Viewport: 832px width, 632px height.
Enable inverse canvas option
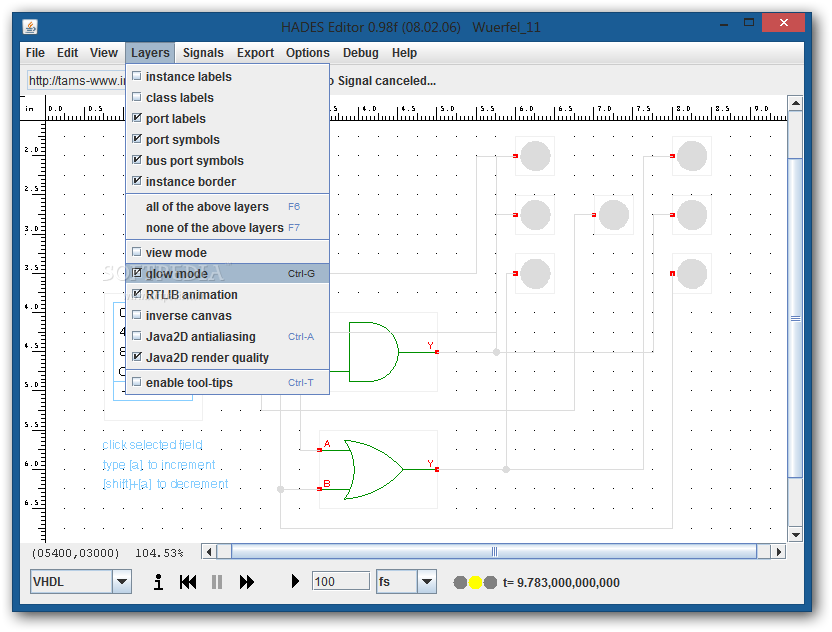227,315
